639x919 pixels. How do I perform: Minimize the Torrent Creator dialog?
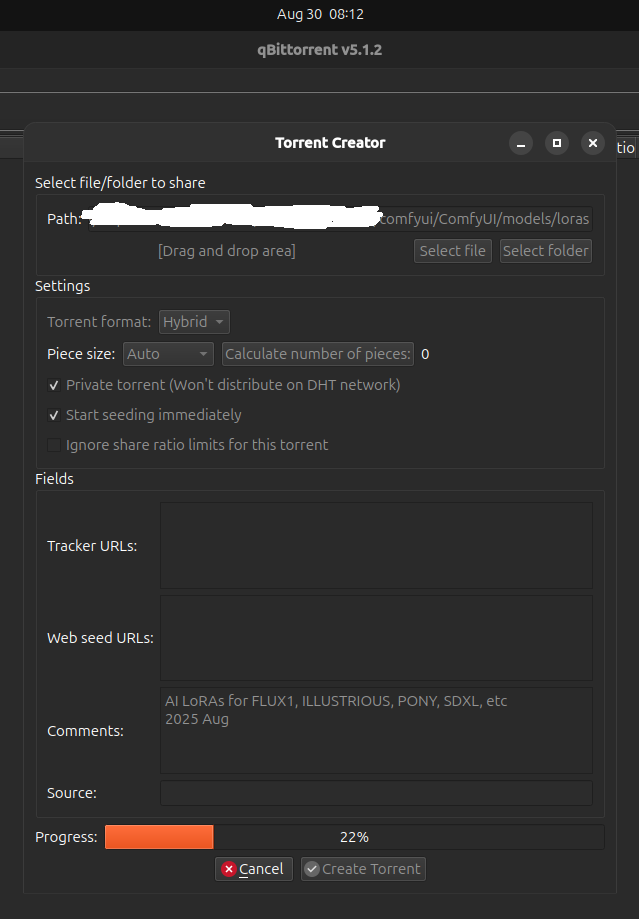(520, 143)
